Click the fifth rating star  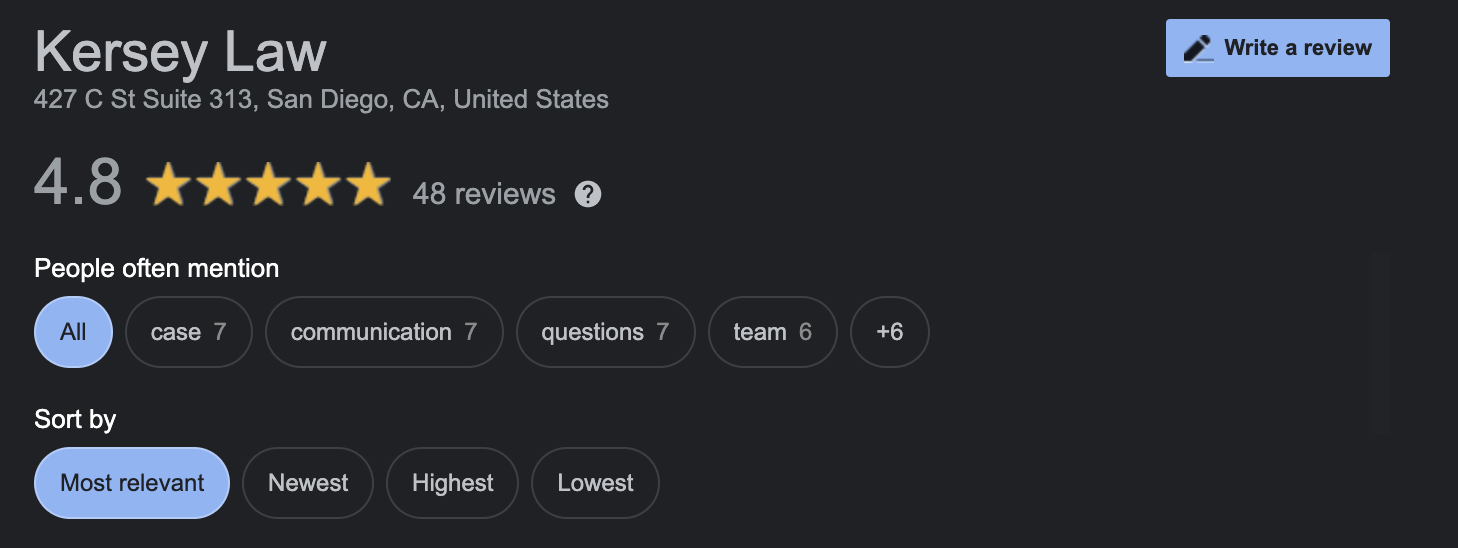click(x=367, y=186)
